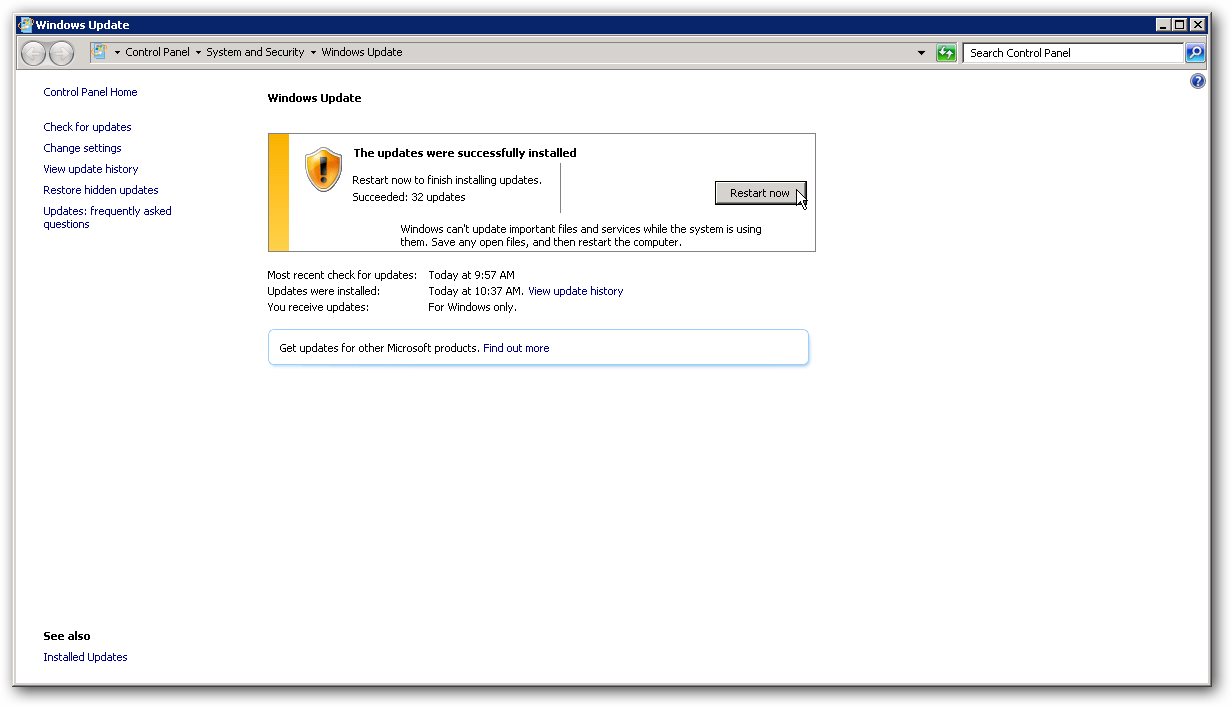Screen dimensions: 1232x707
Task: Click 'For Windows only.' value
Action: click(473, 307)
